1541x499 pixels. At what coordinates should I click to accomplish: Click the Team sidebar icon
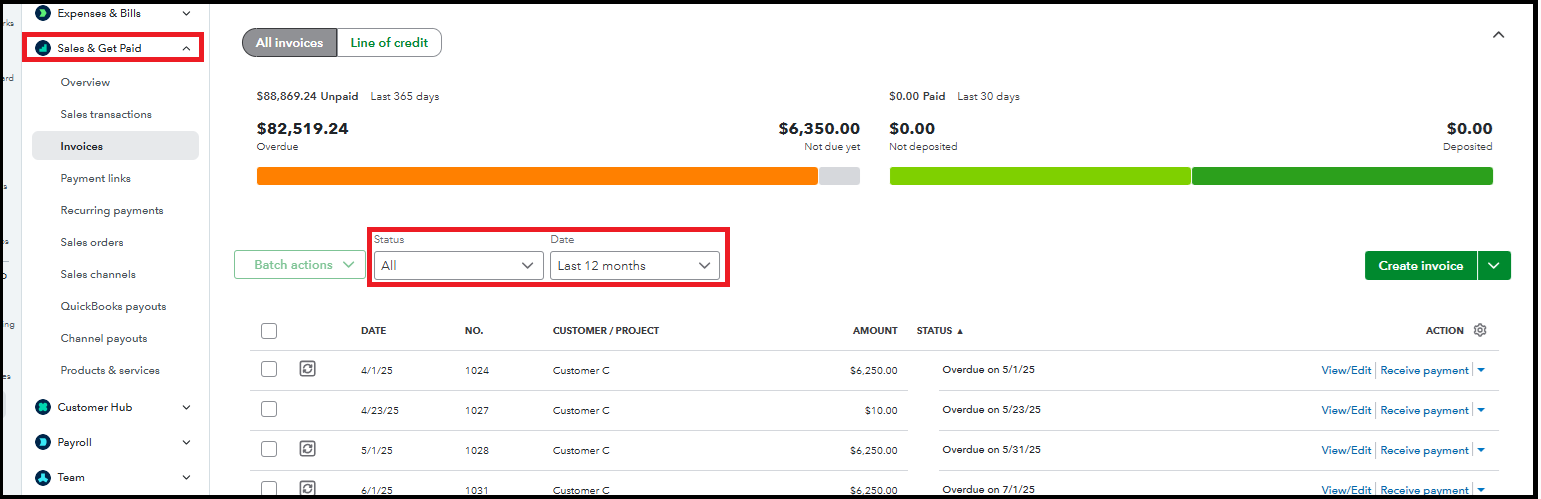(x=43, y=477)
